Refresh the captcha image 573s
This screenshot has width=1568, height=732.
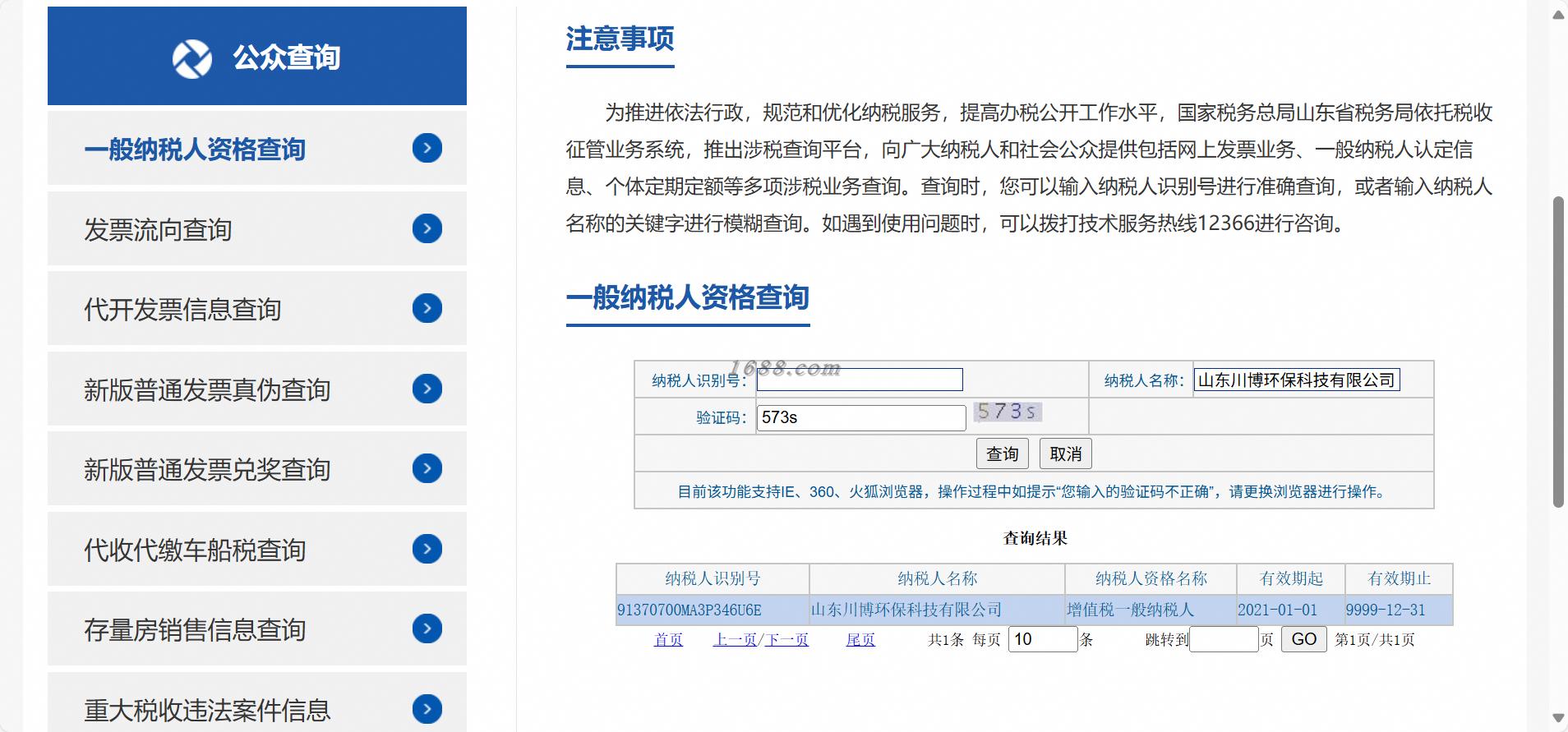click(x=1008, y=412)
